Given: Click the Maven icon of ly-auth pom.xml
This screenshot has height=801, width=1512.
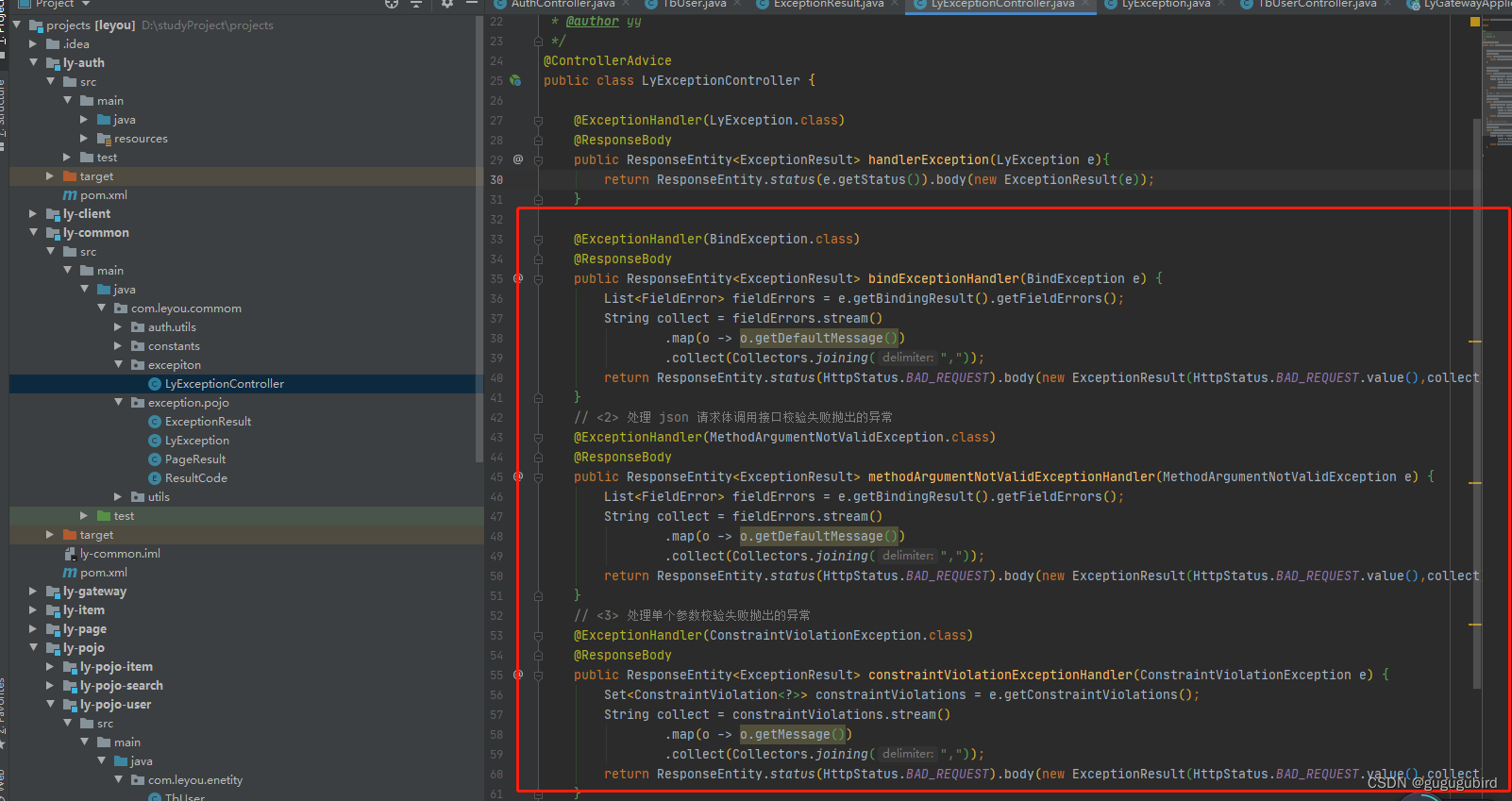Looking at the screenshot, I should point(70,195).
